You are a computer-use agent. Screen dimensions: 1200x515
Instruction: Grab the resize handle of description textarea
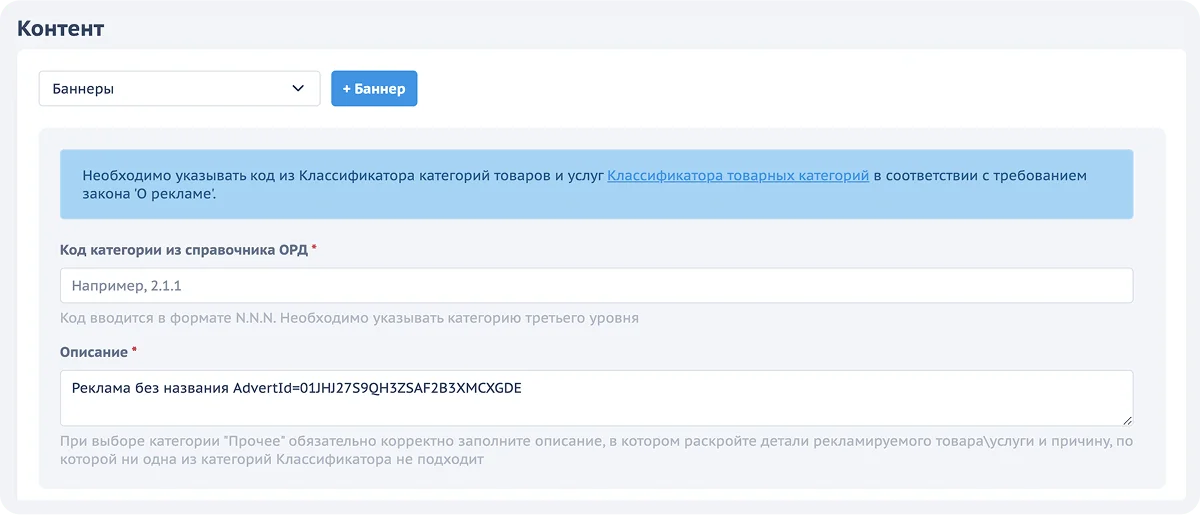coord(1127,420)
